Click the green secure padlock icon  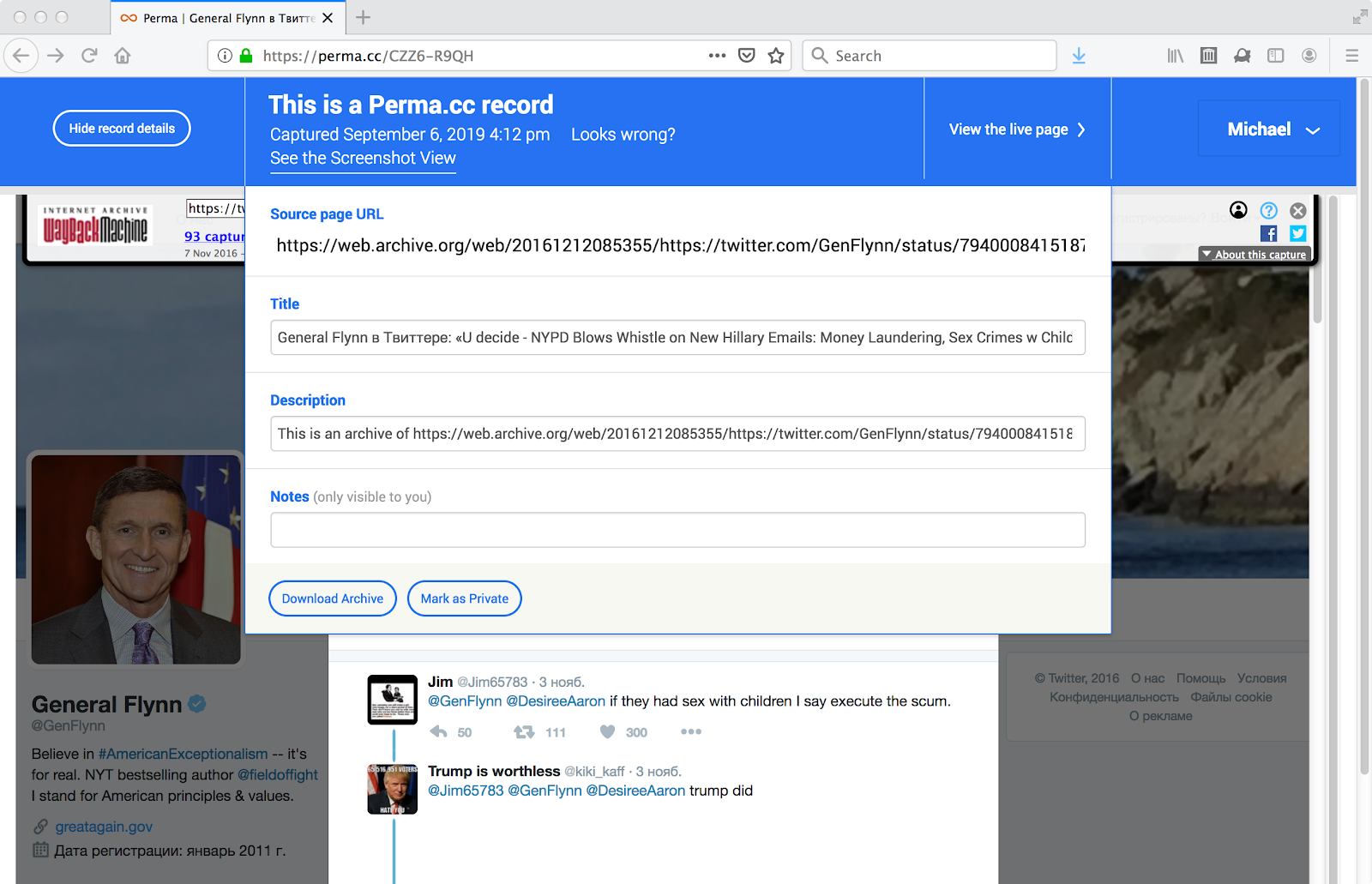coord(246,56)
